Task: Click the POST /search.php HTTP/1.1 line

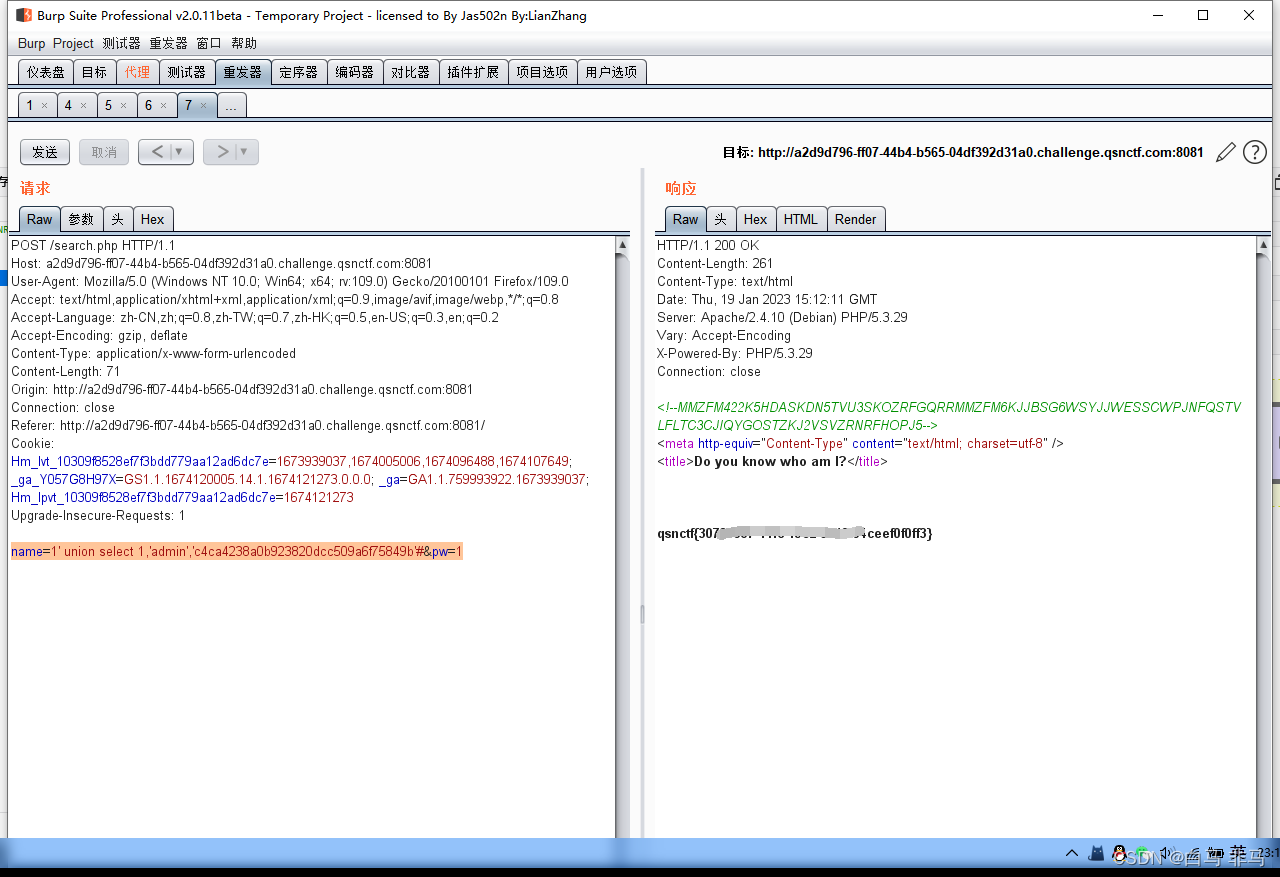Action: pos(93,245)
